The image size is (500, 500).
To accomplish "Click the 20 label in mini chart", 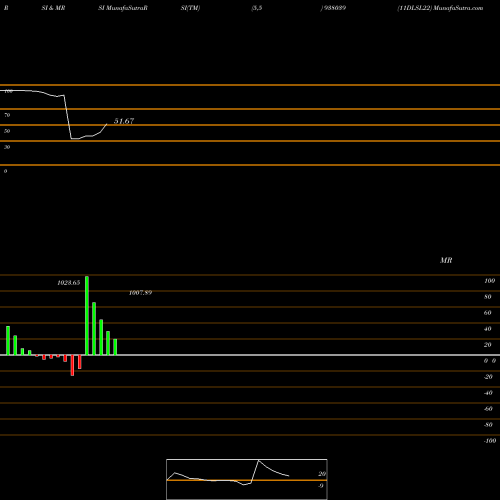I will point(322,474).
